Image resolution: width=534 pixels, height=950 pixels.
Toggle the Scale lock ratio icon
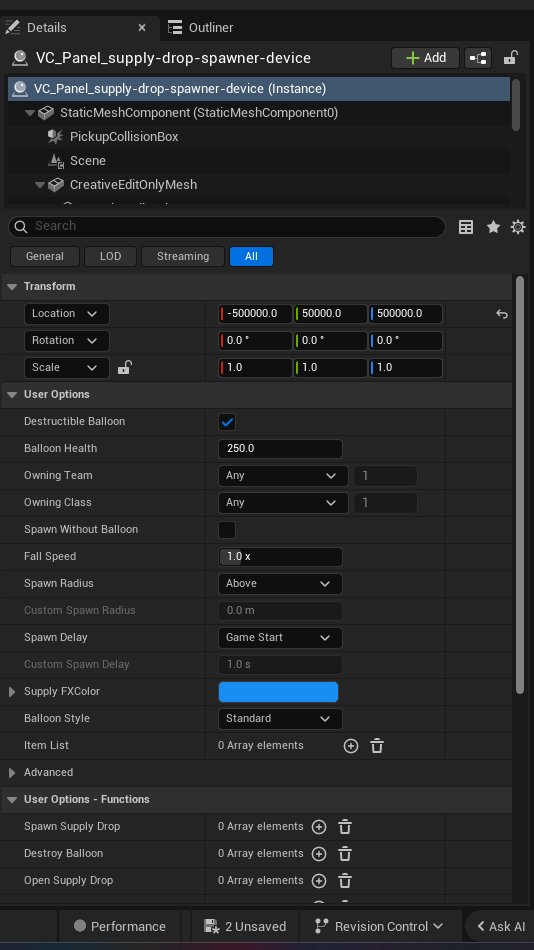click(124, 367)
